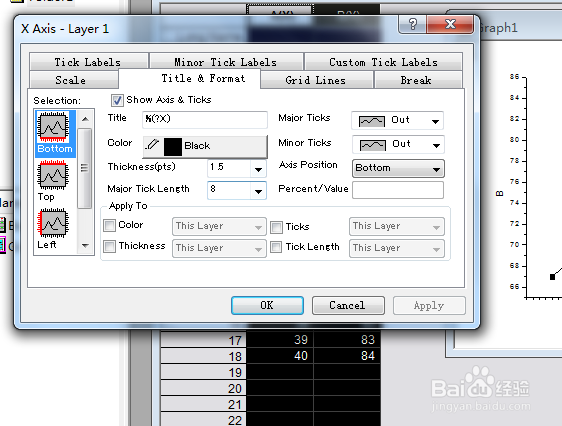
Task: Click the pencil icon in Color button
Action: coord(152,145)
